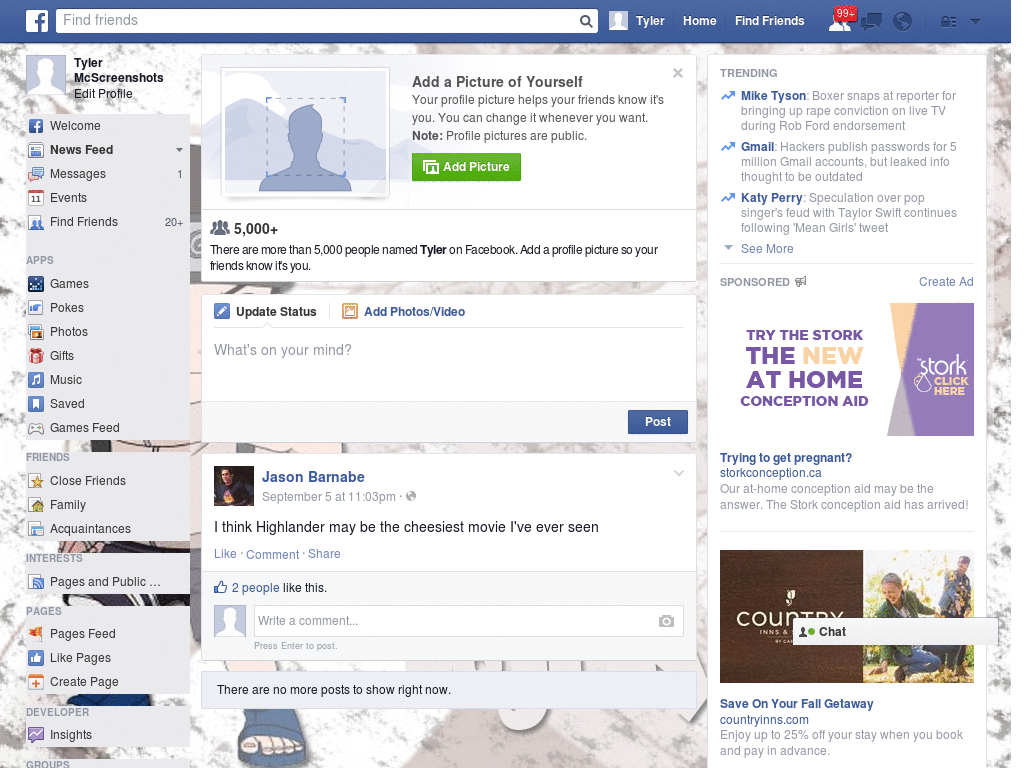1024x768 pixels.
Task: Open Gifts app icon
Action: pyautogui.click(x=36, y=356)
